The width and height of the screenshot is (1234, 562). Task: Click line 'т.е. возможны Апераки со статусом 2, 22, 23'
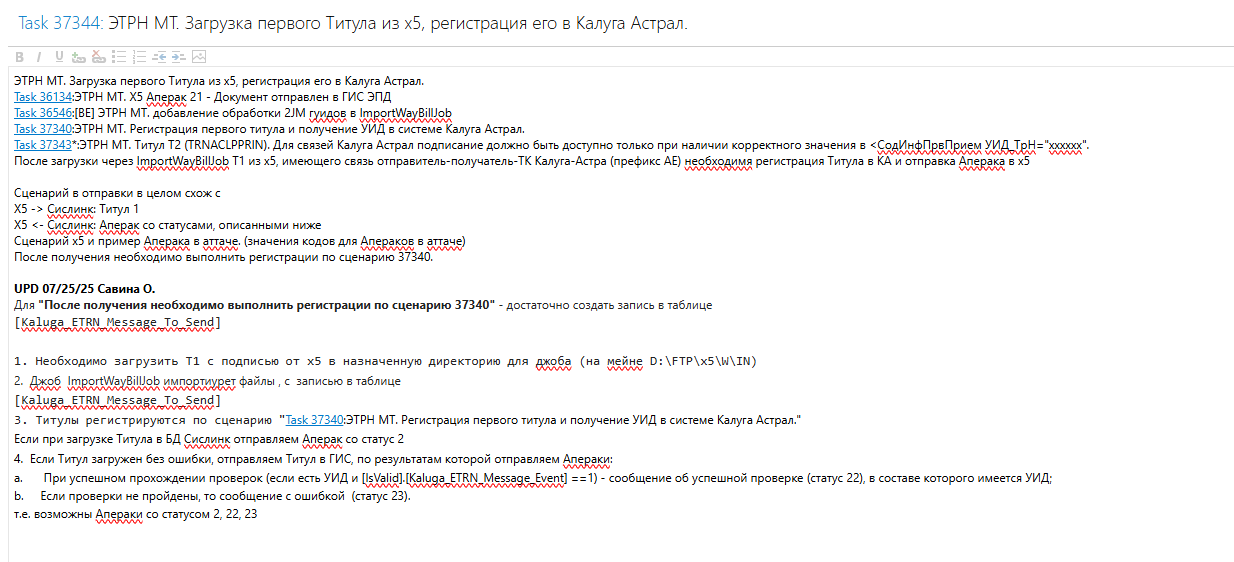click(x=136, y=513)
